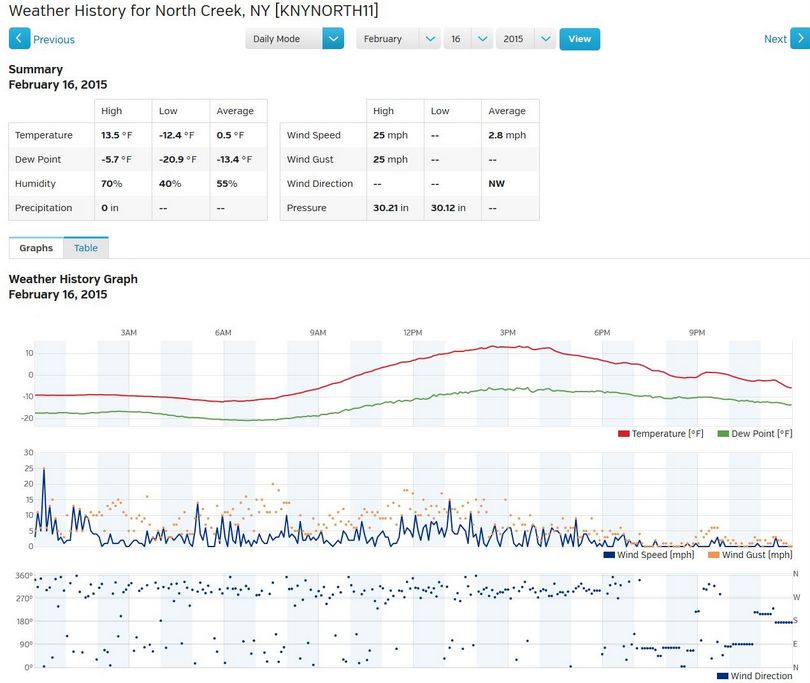
Task: Open the Previous day link
Action: [54, 40]
